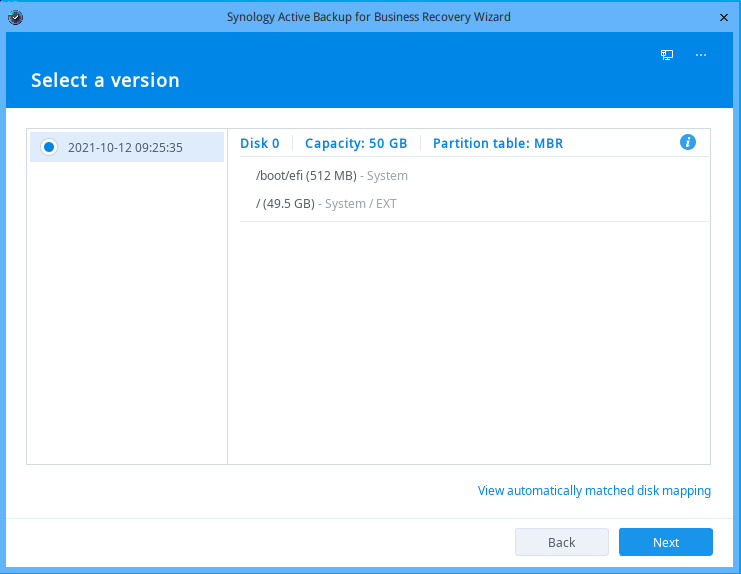Close the Recovery Wizard window
This screenshot has height=574, width=741.
(x=724, y=17)
